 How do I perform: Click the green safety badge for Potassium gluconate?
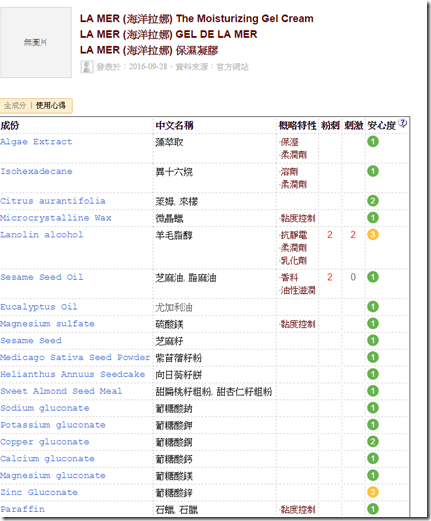373,425
